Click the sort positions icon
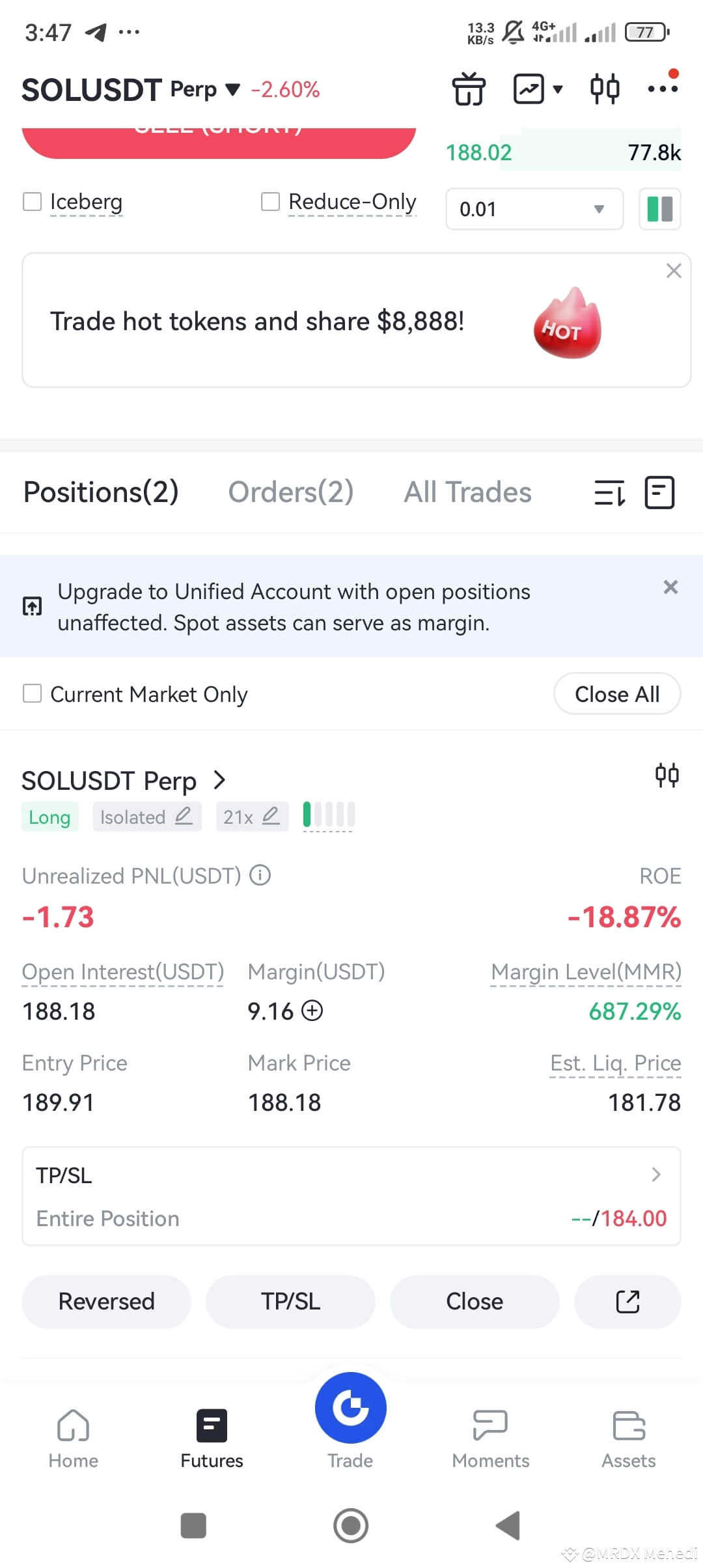Image resolution: width=703 pixels, height=1568 pixels. 611,493
